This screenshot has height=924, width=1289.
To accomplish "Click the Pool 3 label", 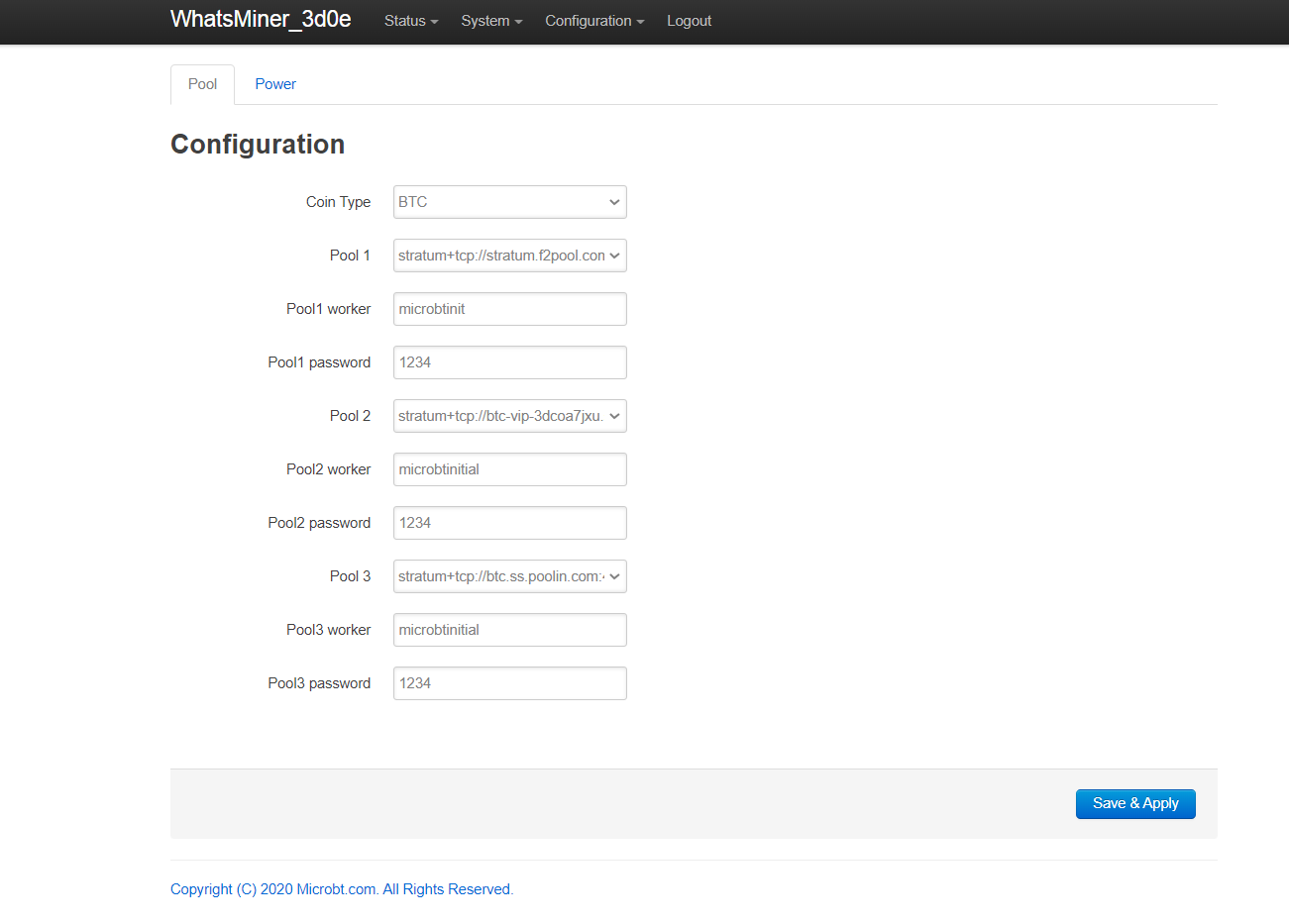I will coord(350,576).
